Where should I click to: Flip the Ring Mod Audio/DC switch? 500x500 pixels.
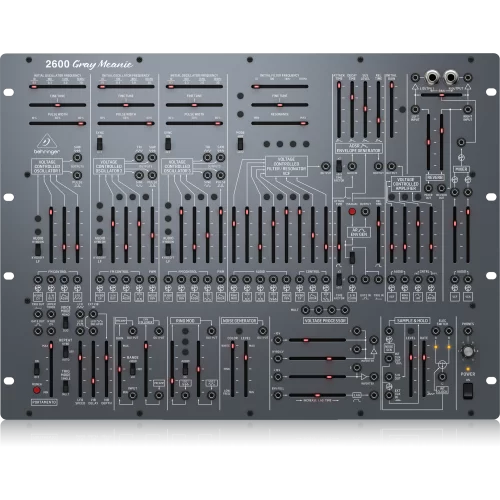pyautogui.click(x=185, y=369)
